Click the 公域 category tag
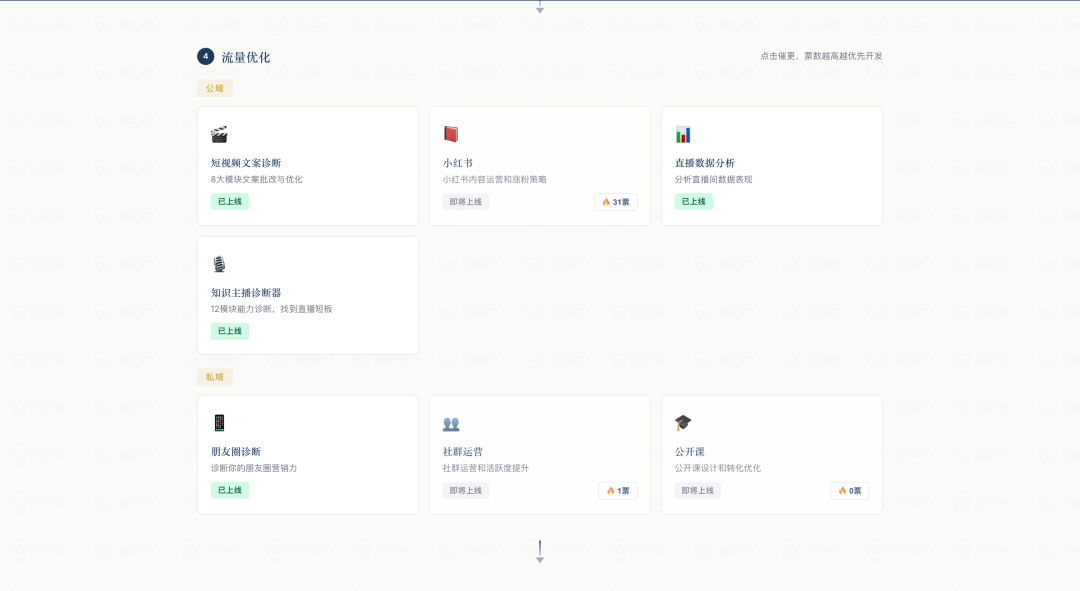 (215, 88)
